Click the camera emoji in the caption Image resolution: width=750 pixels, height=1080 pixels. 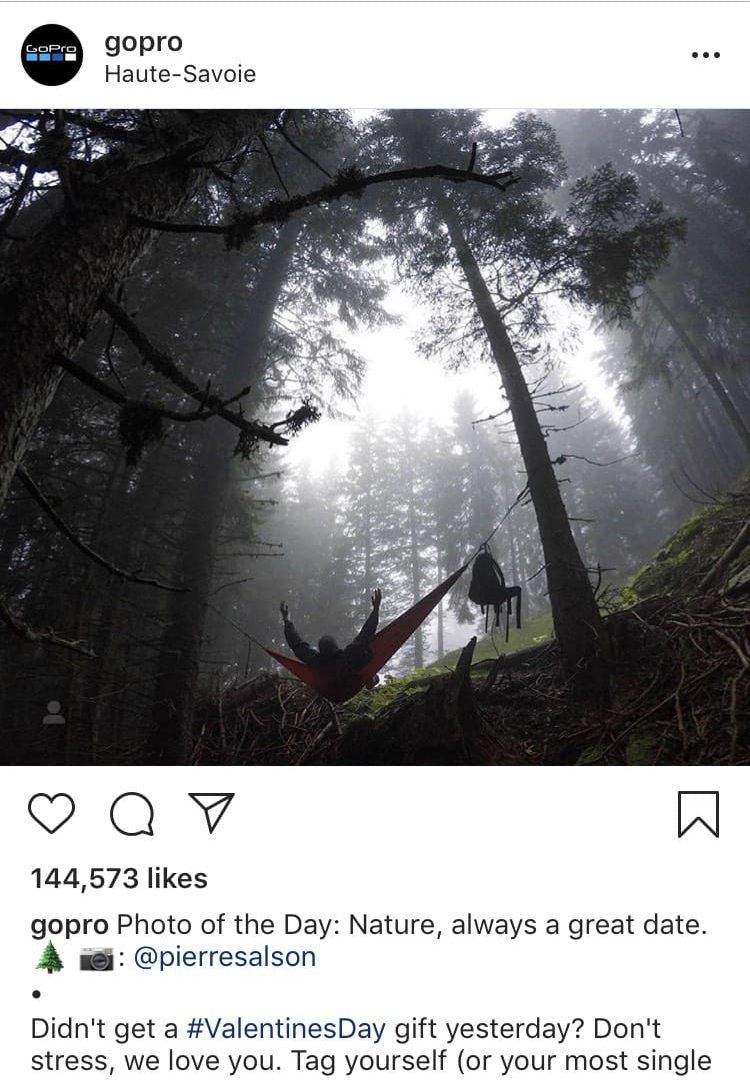[x=96, y=958]
